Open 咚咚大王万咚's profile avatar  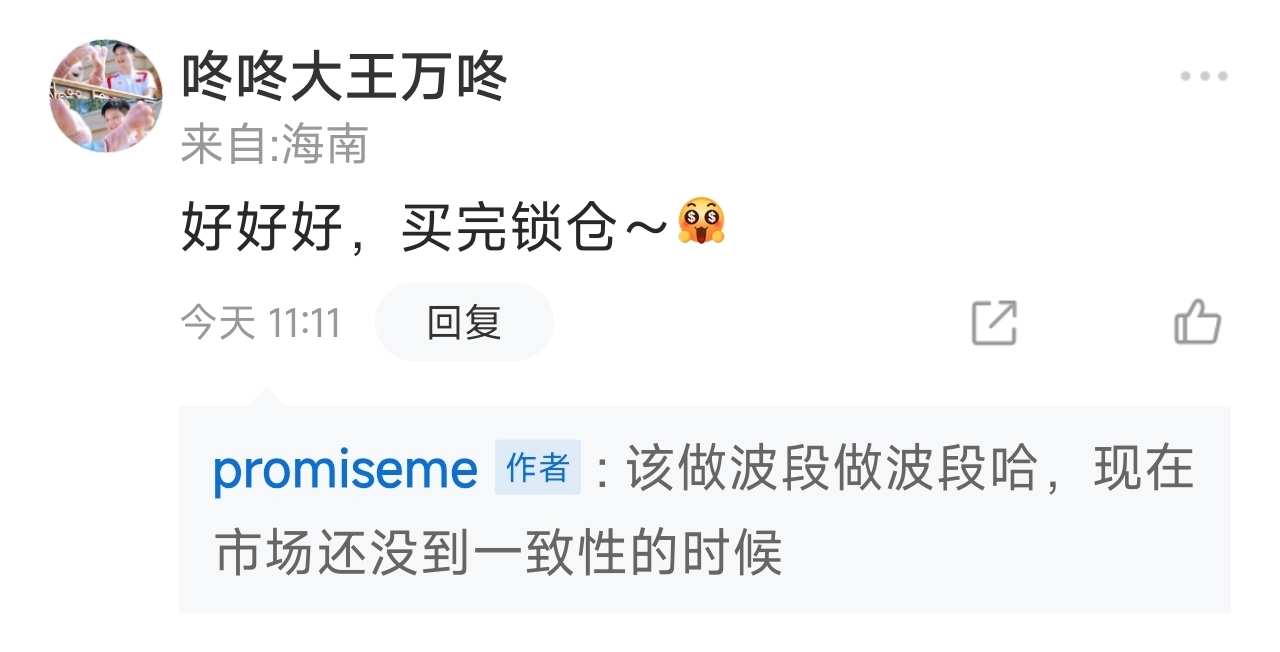106,96
